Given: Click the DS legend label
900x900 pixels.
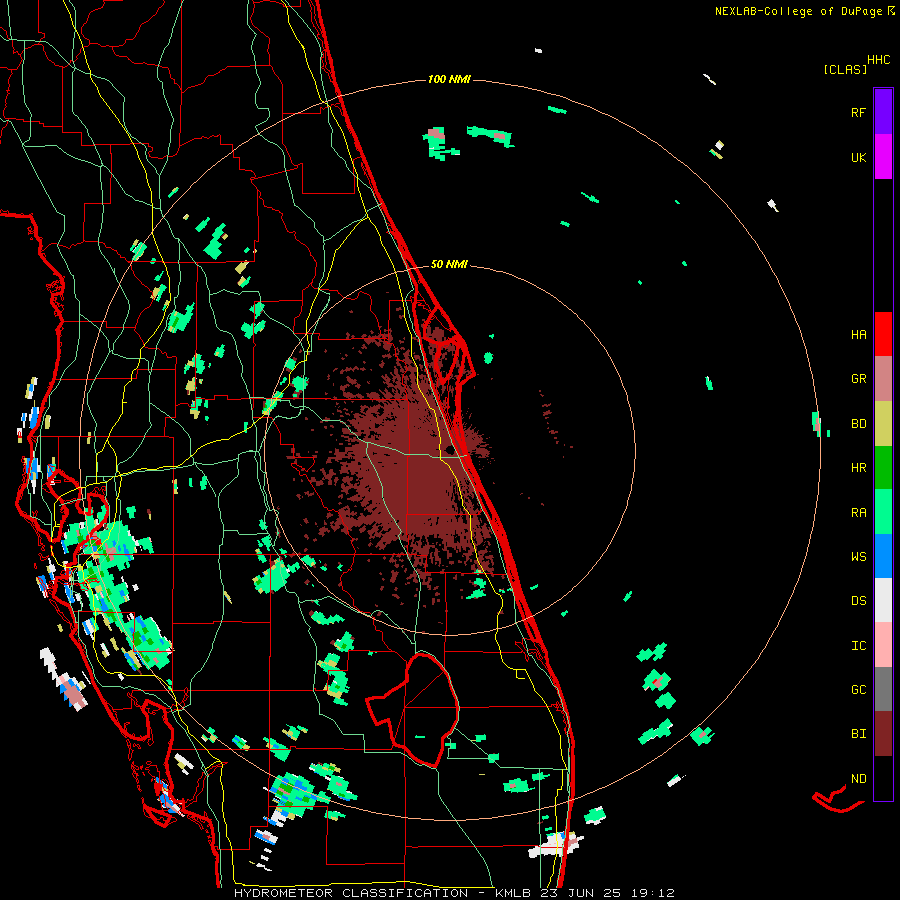Looking at the screenshot, I should click(858, 600).
